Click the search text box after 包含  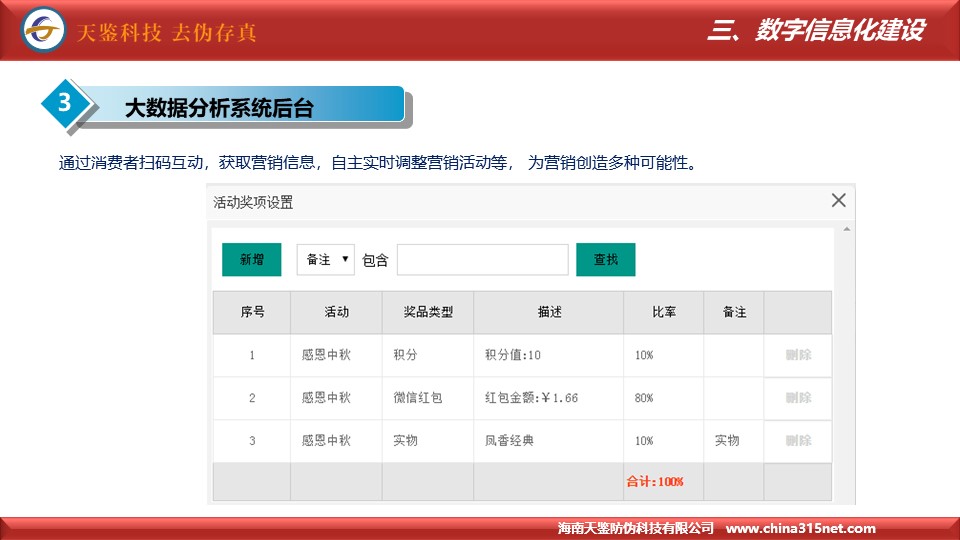coord(482,260)
